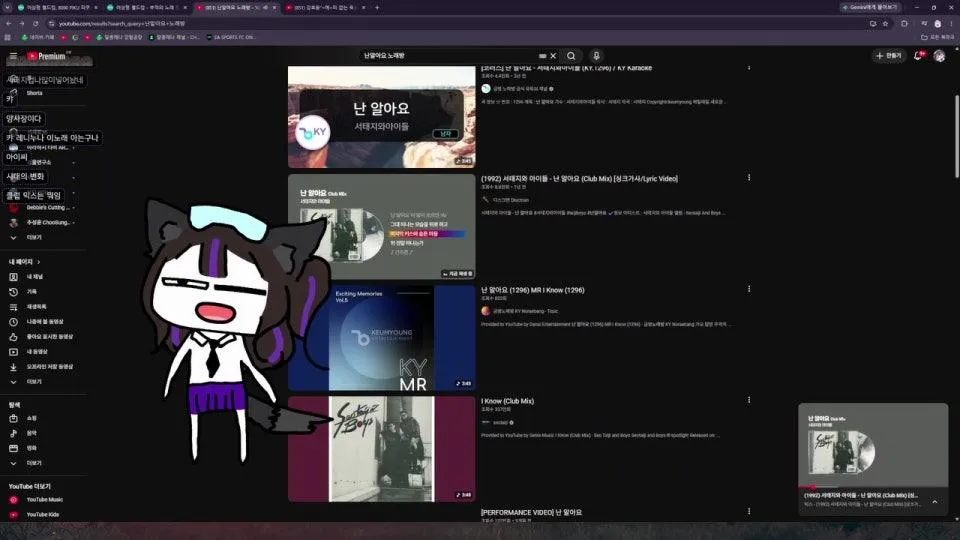The height and width of the screenshot is (540, 960).
Task: Expand the miniplayer with up chevron
Action: pyautogui.click(x=935, y=502)
